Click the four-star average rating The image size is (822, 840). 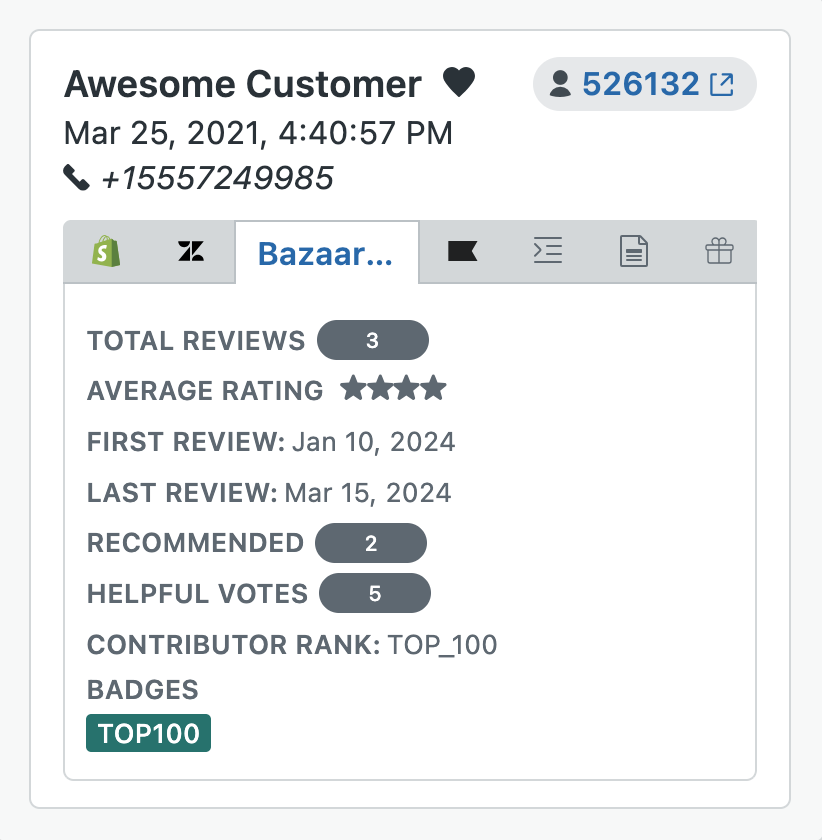(394, 389)
